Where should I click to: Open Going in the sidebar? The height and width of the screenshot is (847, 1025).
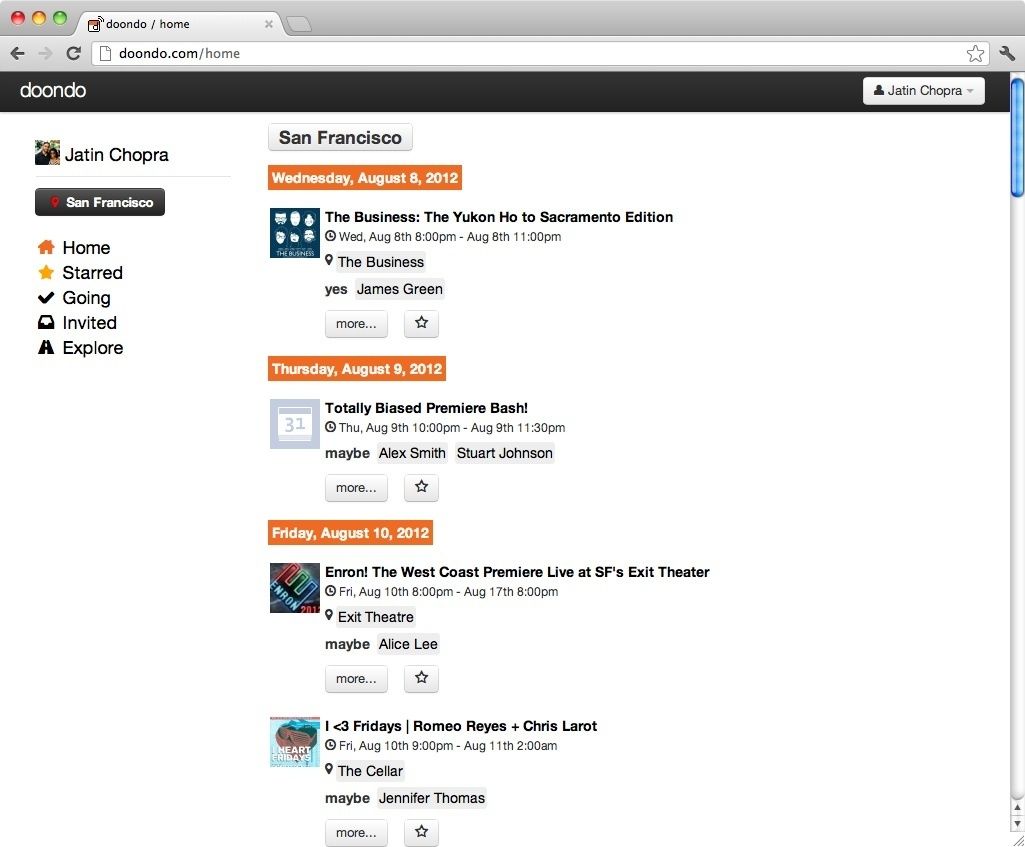86,298
